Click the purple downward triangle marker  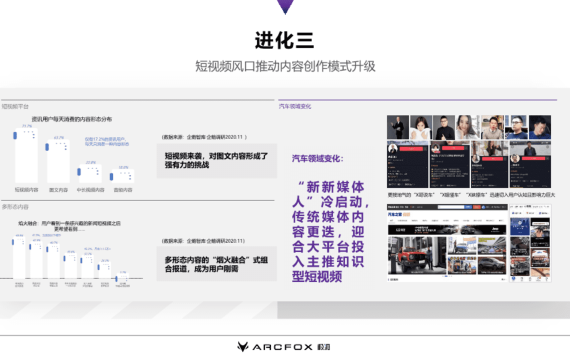[285, 6]
